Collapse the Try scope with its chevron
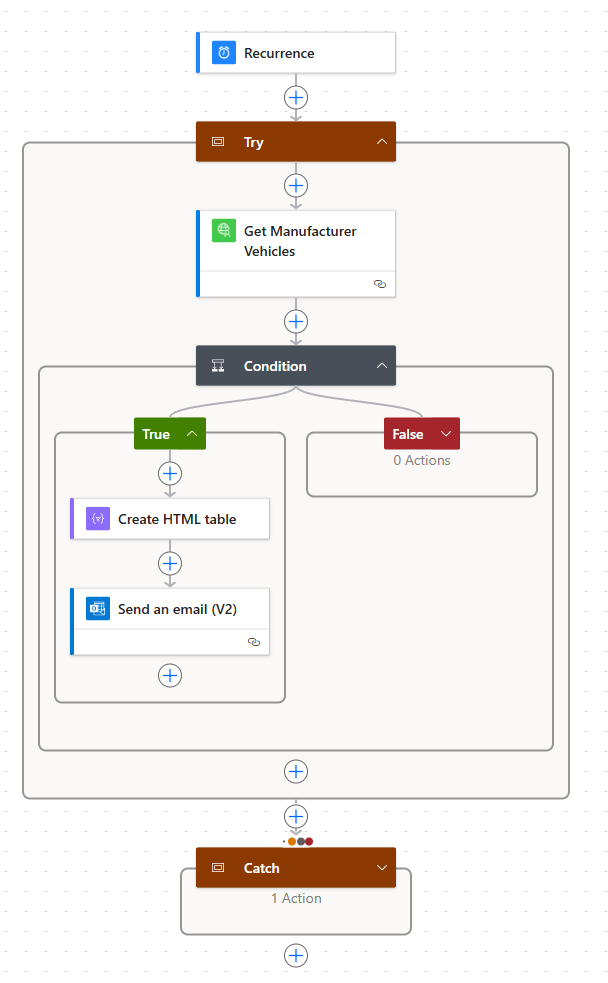Image resolution: width=608 pixels, height=983 pixels. 381,142
